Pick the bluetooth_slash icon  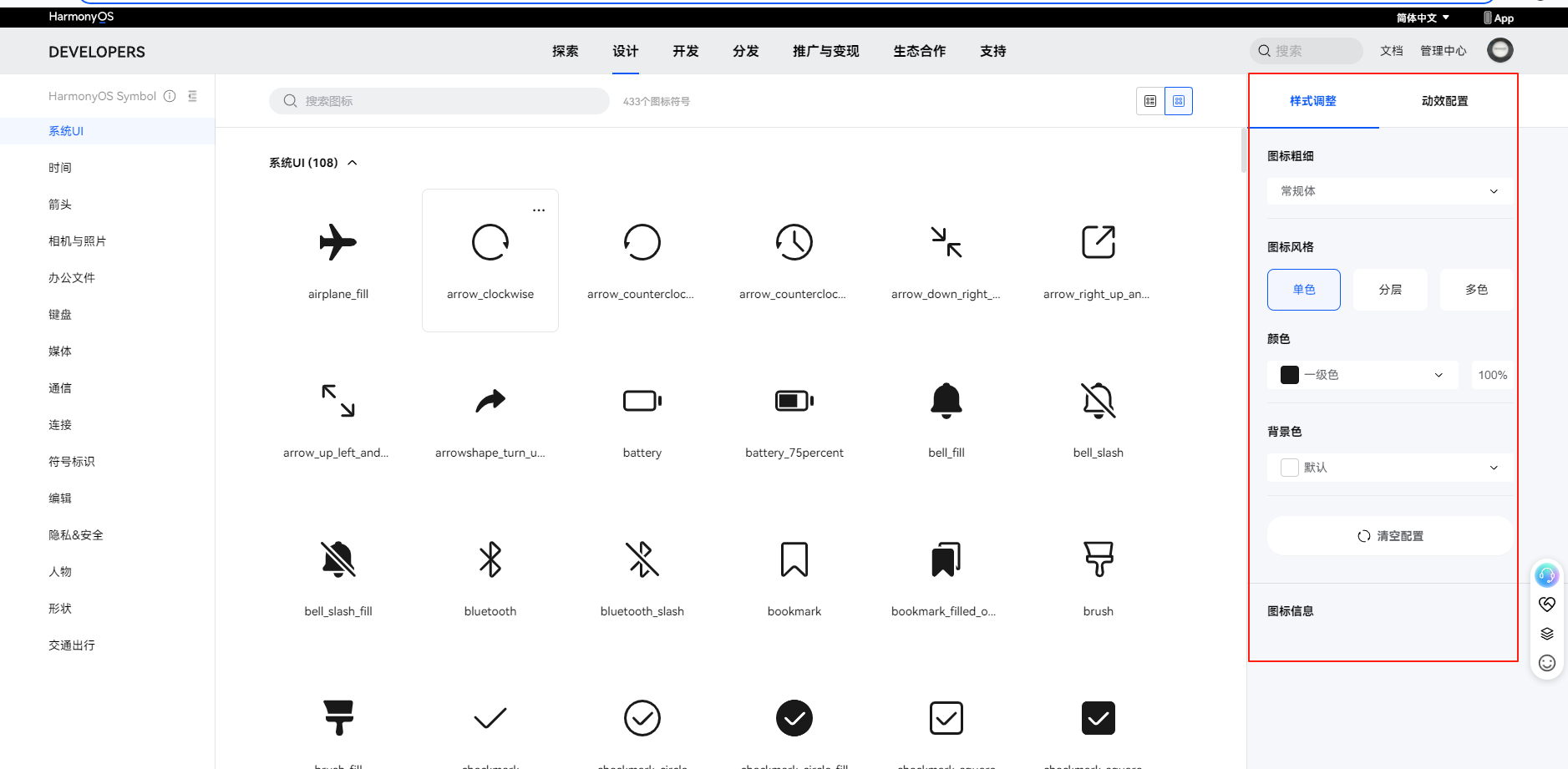coord(642,559)
